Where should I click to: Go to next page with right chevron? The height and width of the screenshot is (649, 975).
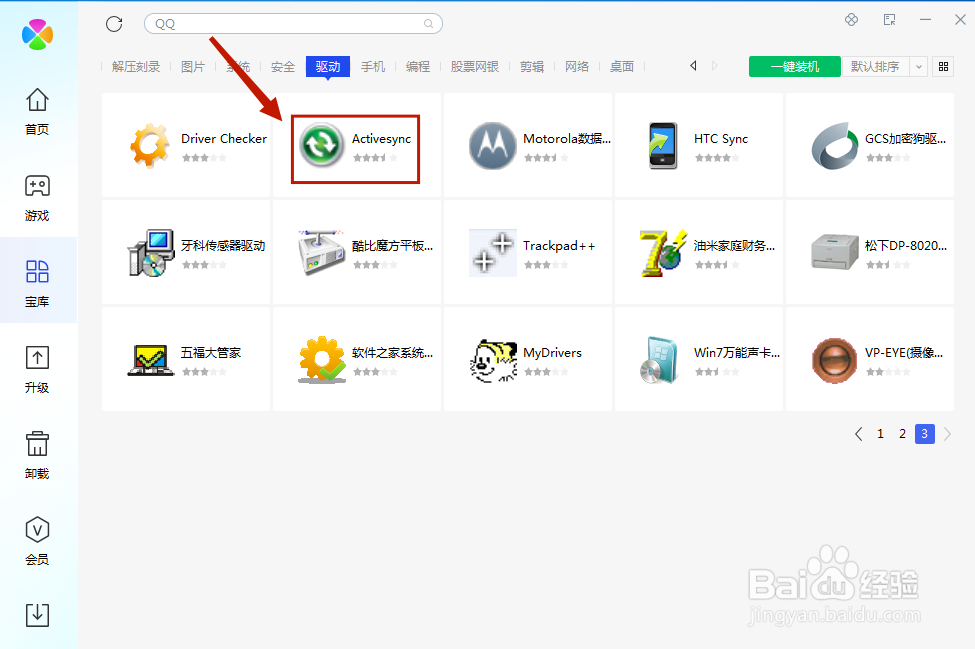pos(947,434)
